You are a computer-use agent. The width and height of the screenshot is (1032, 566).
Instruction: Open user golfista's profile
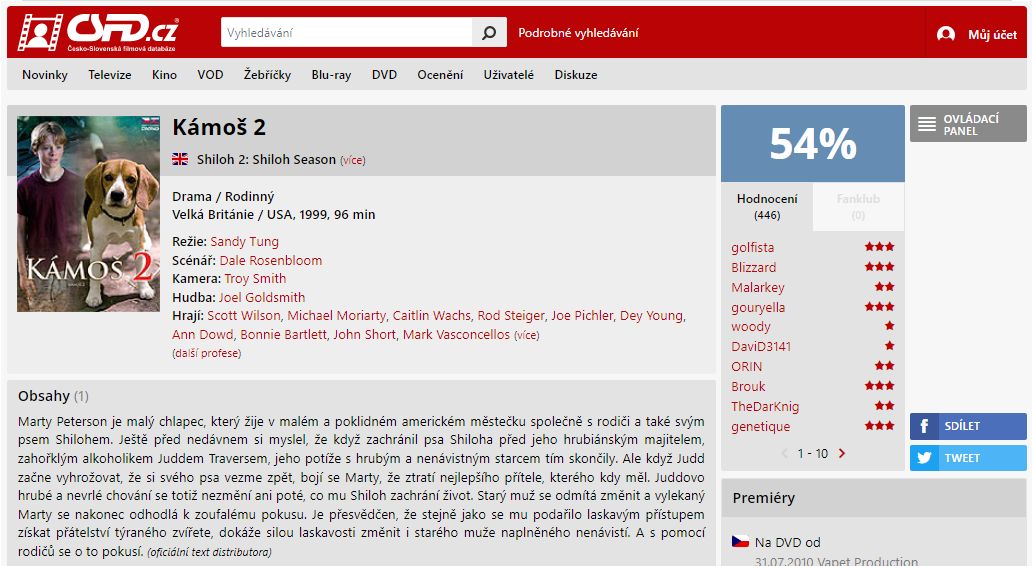(752, 247)
